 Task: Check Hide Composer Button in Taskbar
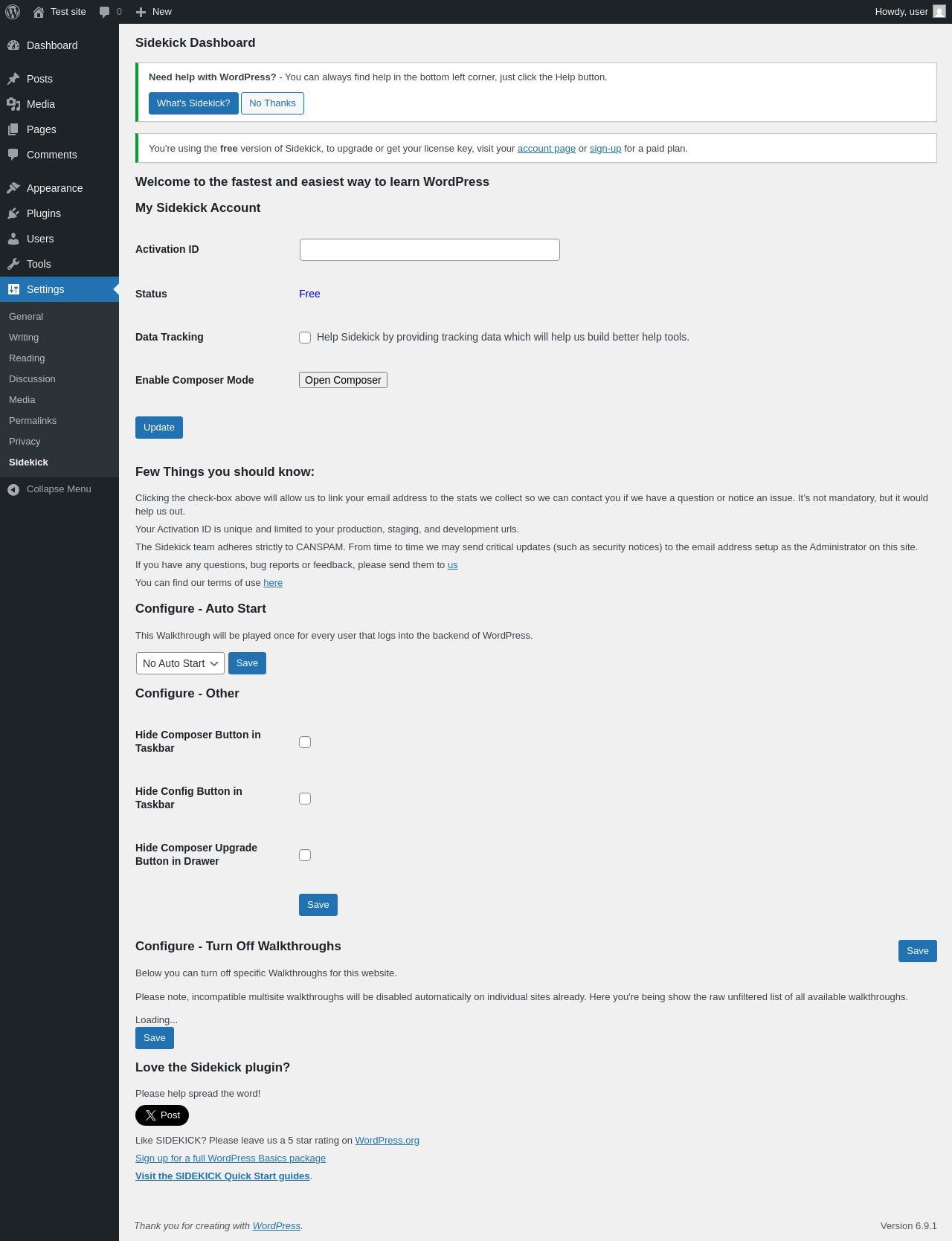(x=305, y=742)
